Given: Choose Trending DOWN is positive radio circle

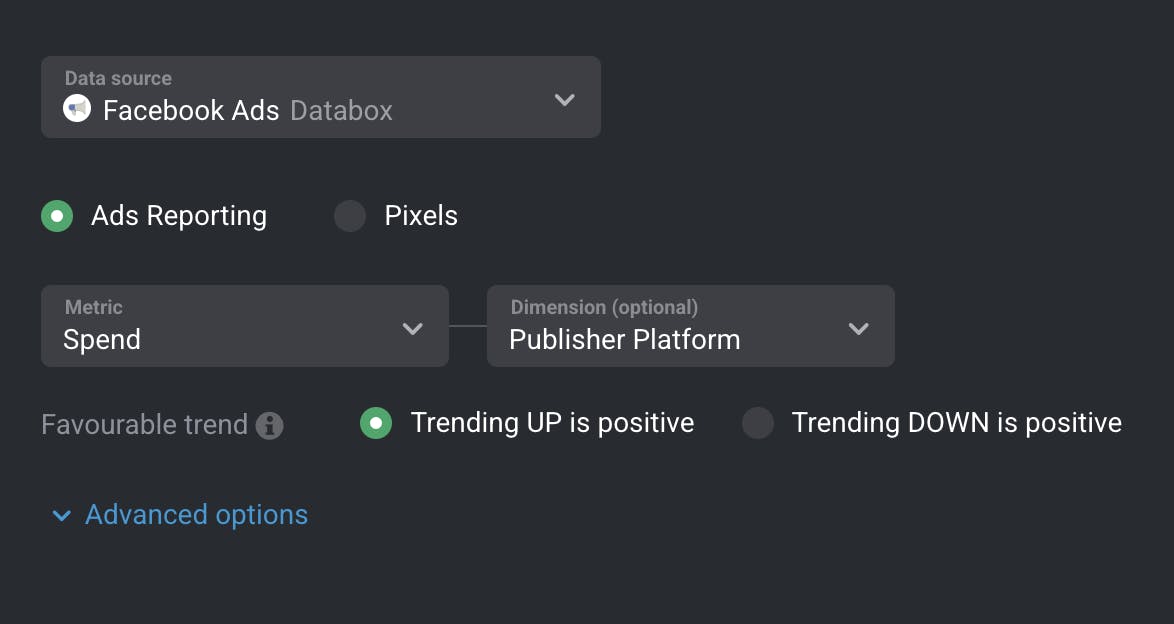Looking at the screenshot, I should pos(758,423).
